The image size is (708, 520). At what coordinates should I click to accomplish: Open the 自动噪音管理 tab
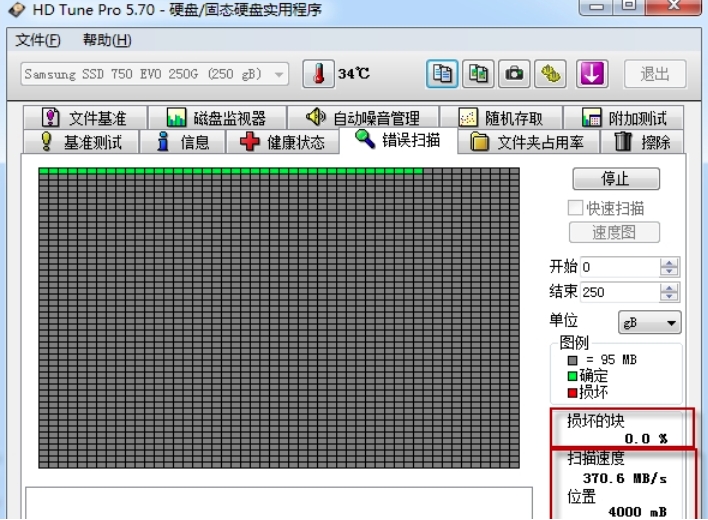[x=363, y=118]
